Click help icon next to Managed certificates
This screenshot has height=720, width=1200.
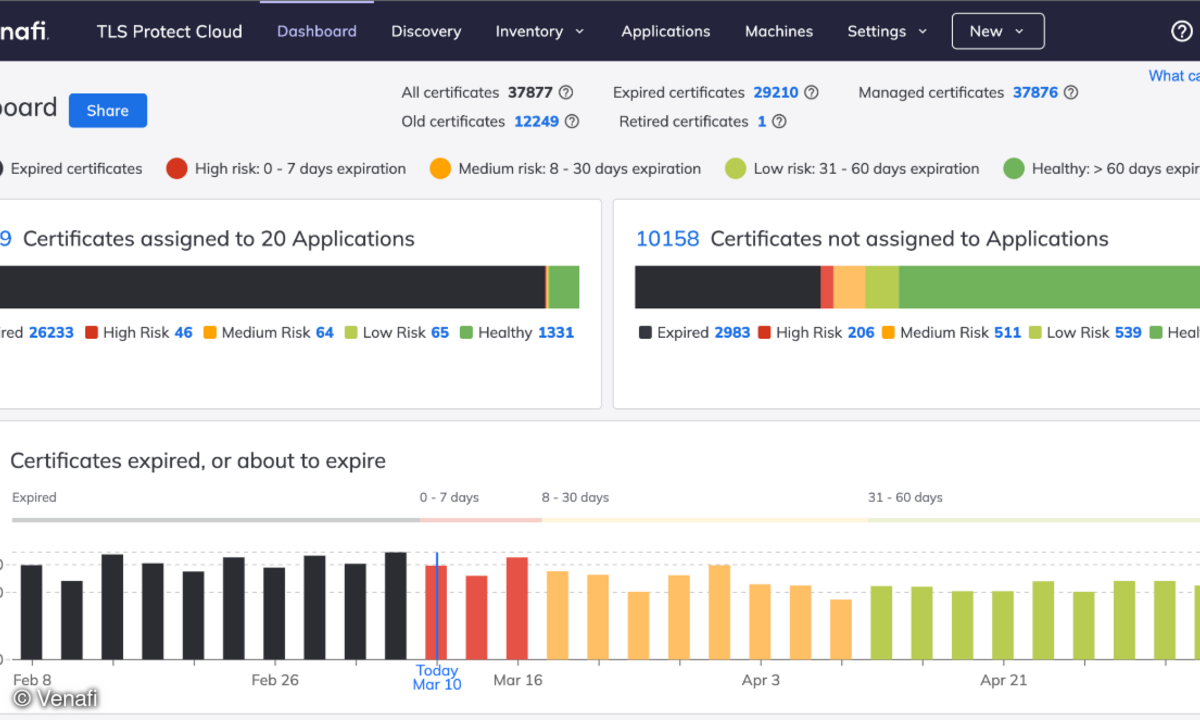[1071, 92]
